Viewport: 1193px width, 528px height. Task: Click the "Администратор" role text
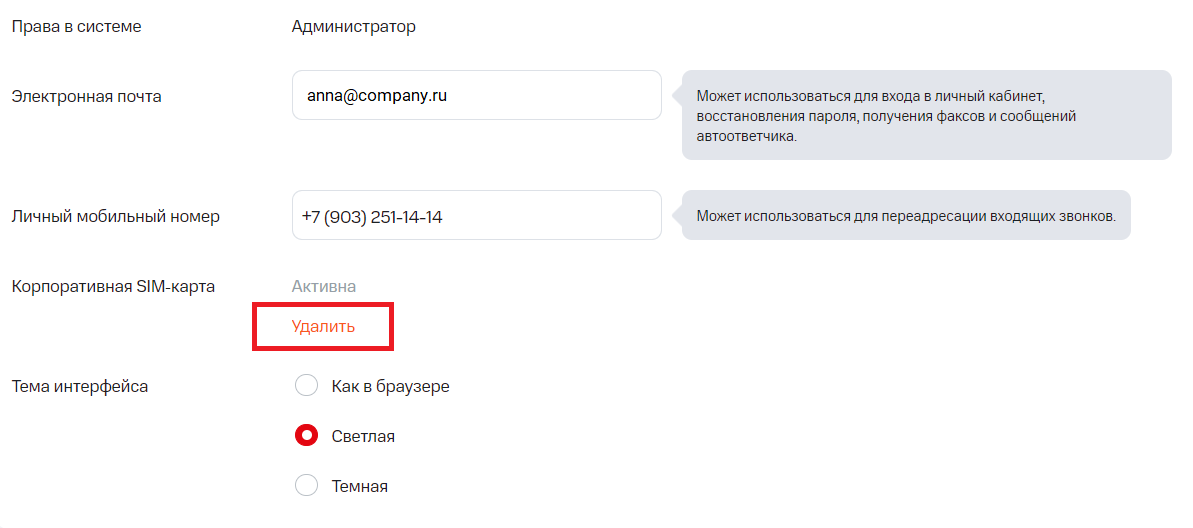[353, 26]
